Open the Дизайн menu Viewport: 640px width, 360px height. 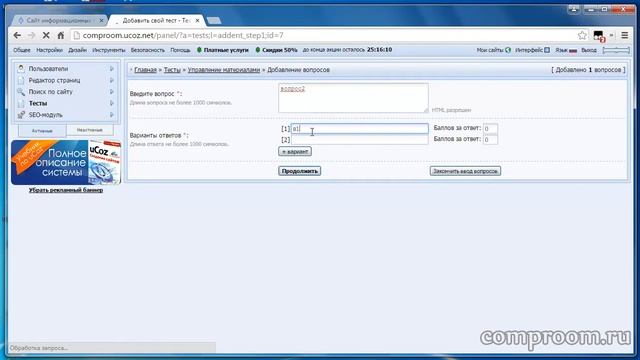[x=77, y=50]
